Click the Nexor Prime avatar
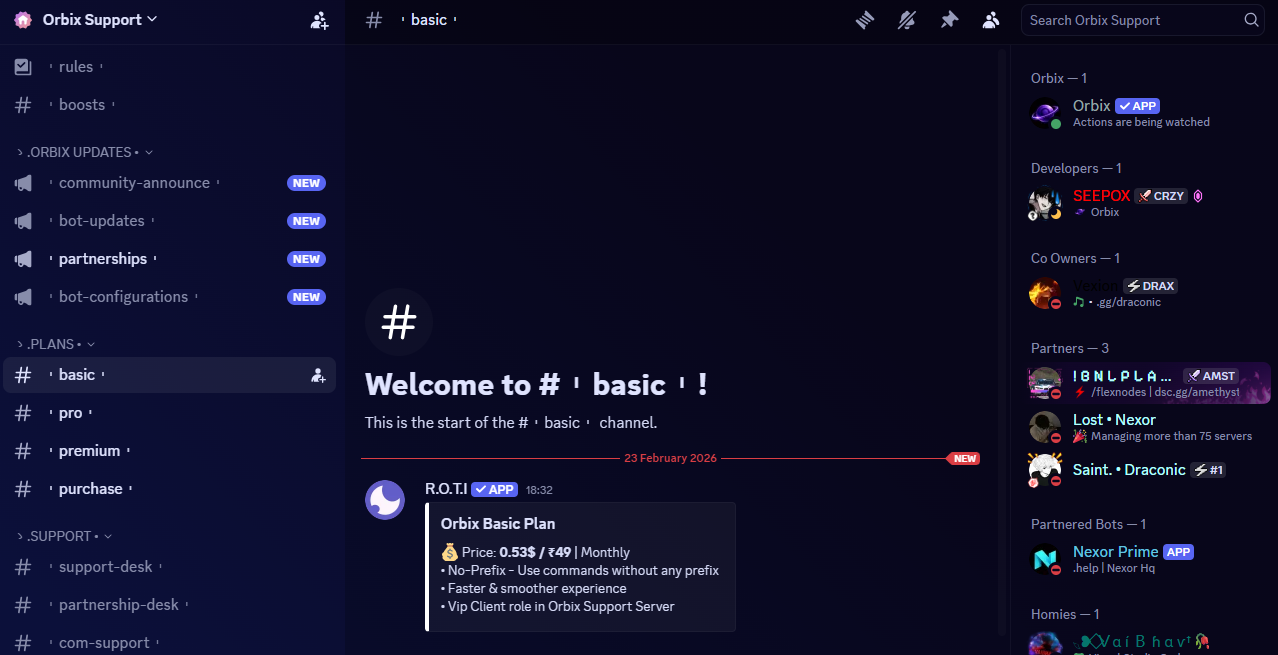Image resolution: width=1278 pixels, height=655 pixels. click(x=1045, y=559)
